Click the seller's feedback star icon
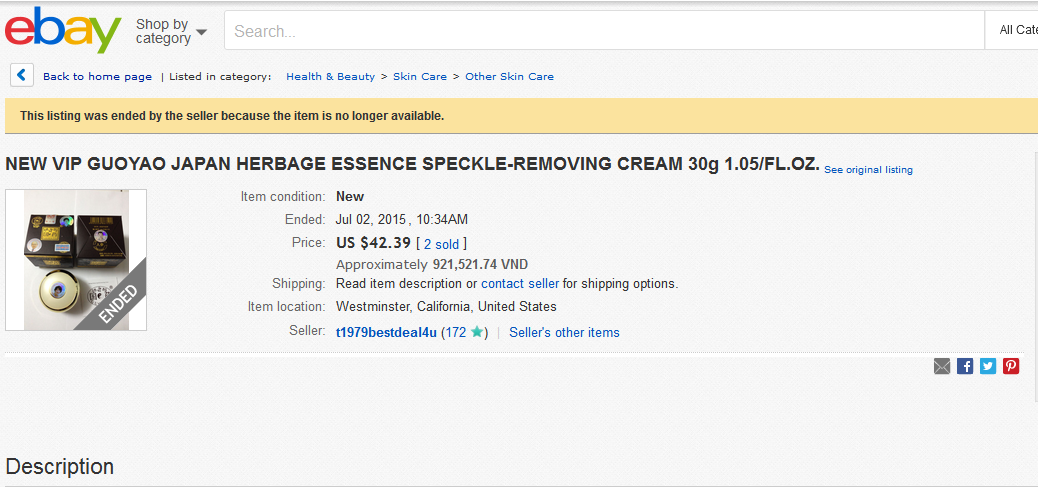Image resolution: width=1038 pixels, height=487 pixels. coord(477,332)
